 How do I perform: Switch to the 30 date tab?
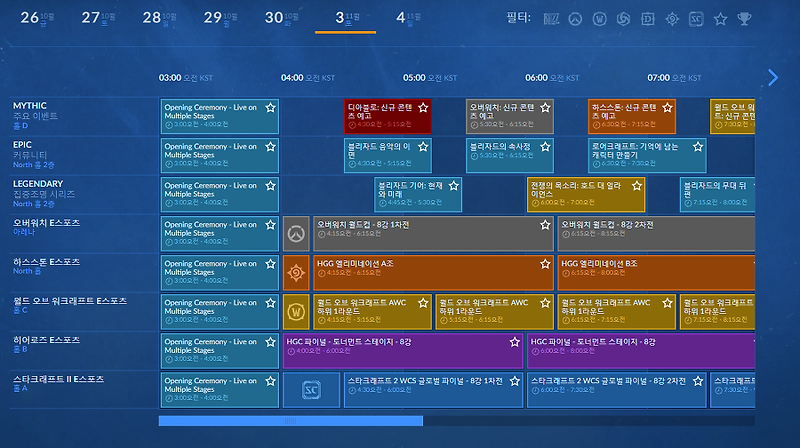tap(281, 18)
